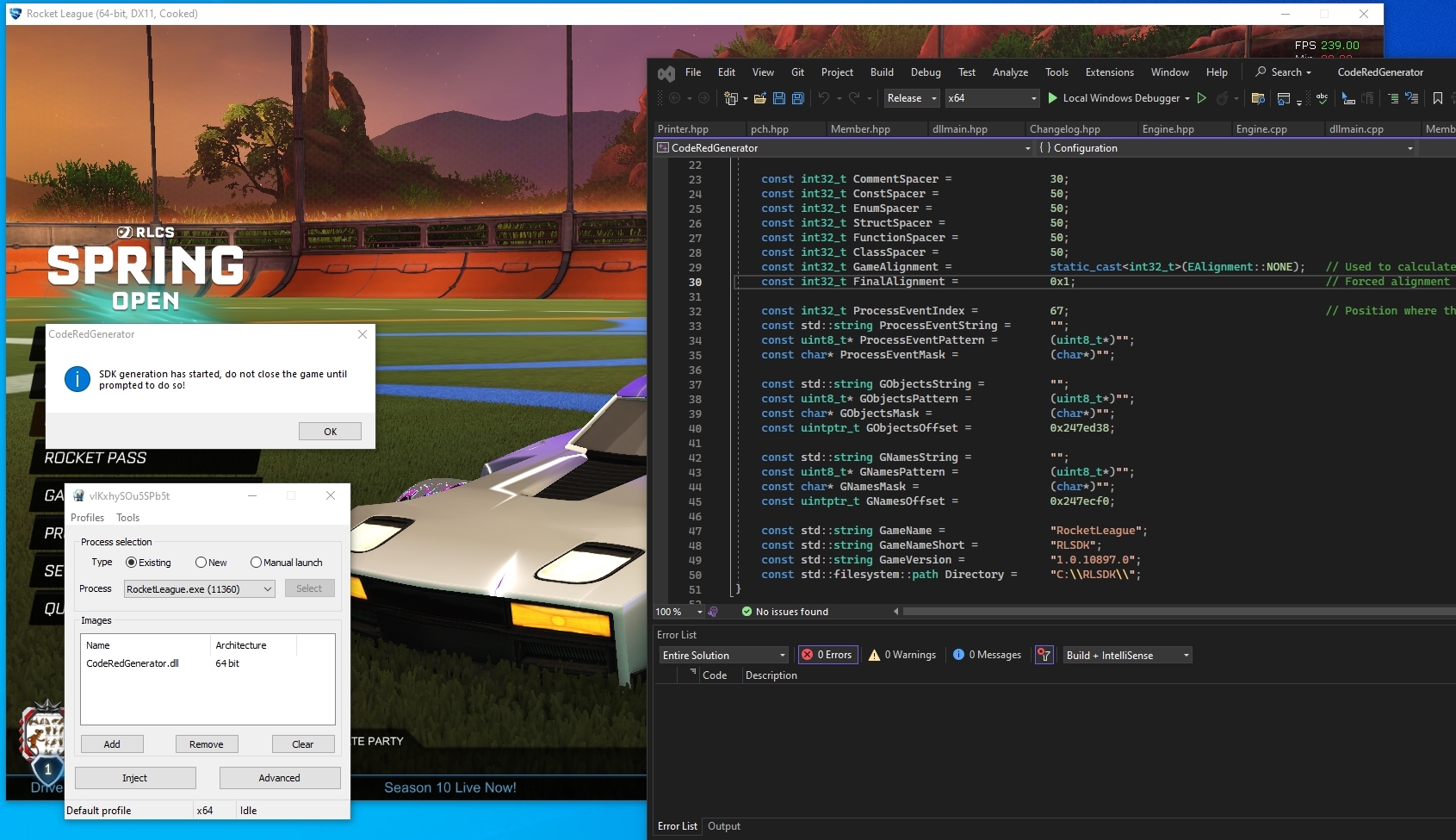This screenshot has width=1456, height=840.
Task: Click the Code column header in Error List
Action: tap(715, 675)
